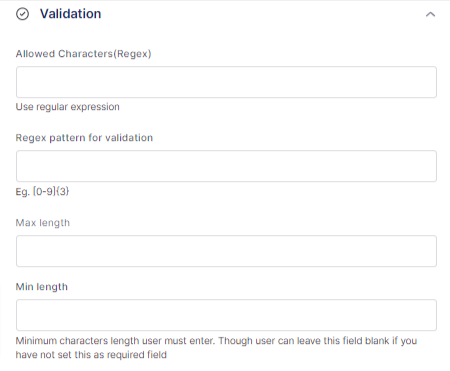Viewport: 450px width, 371px height.
Task: Collapse the Validation section with the chevron
Action: pyautogui.click(x=430, y=14)
